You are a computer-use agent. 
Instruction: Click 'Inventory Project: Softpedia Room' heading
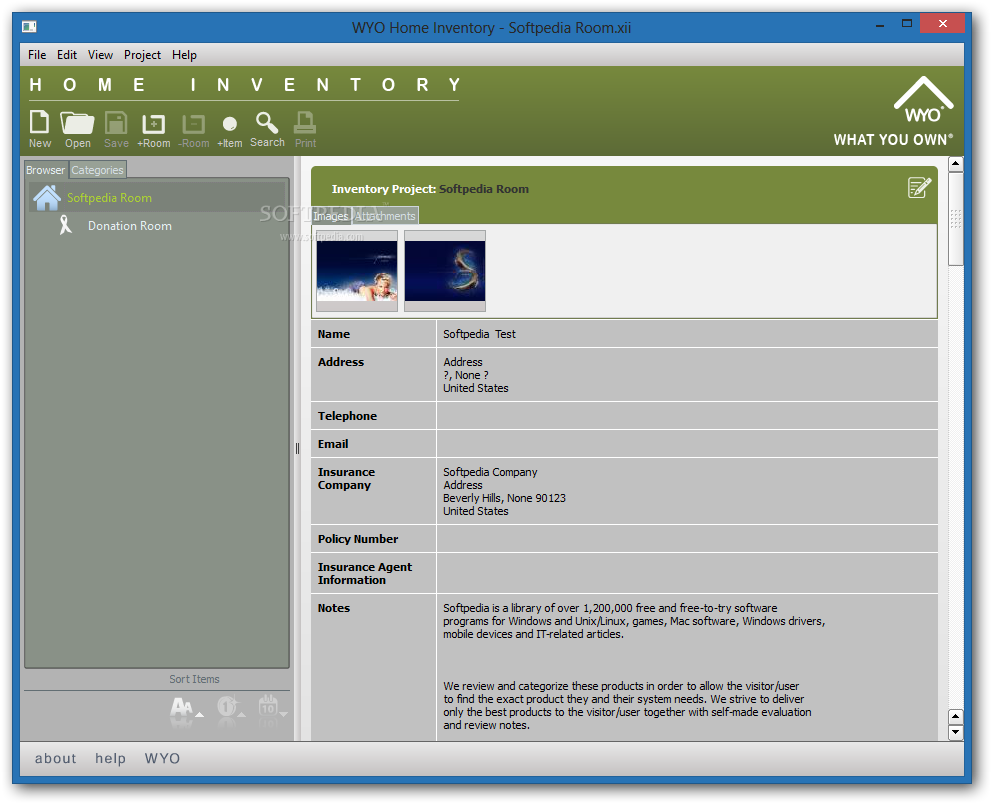pyautogui.click(x=430, y=189)
